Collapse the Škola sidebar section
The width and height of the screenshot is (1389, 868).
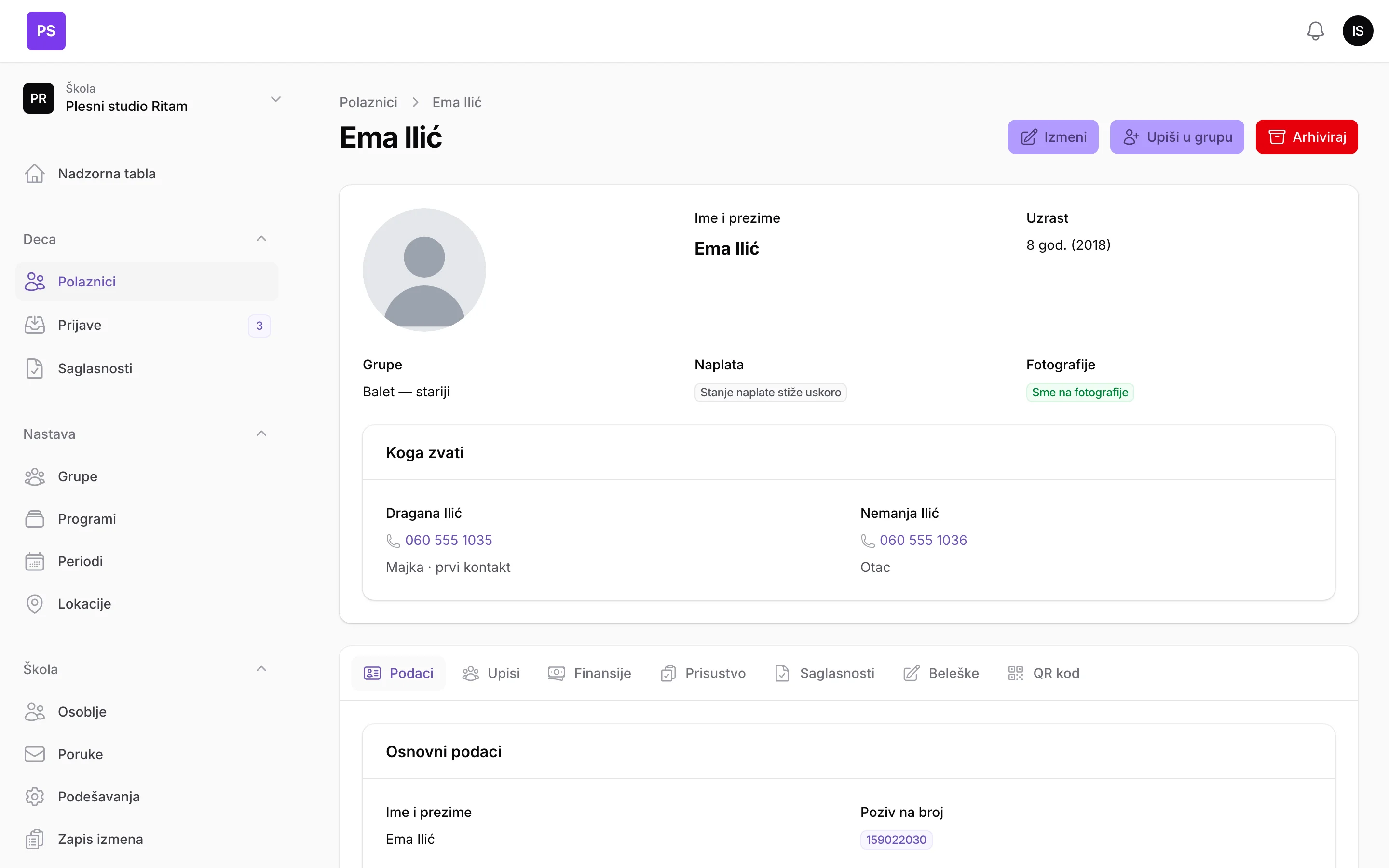(261, 669)
